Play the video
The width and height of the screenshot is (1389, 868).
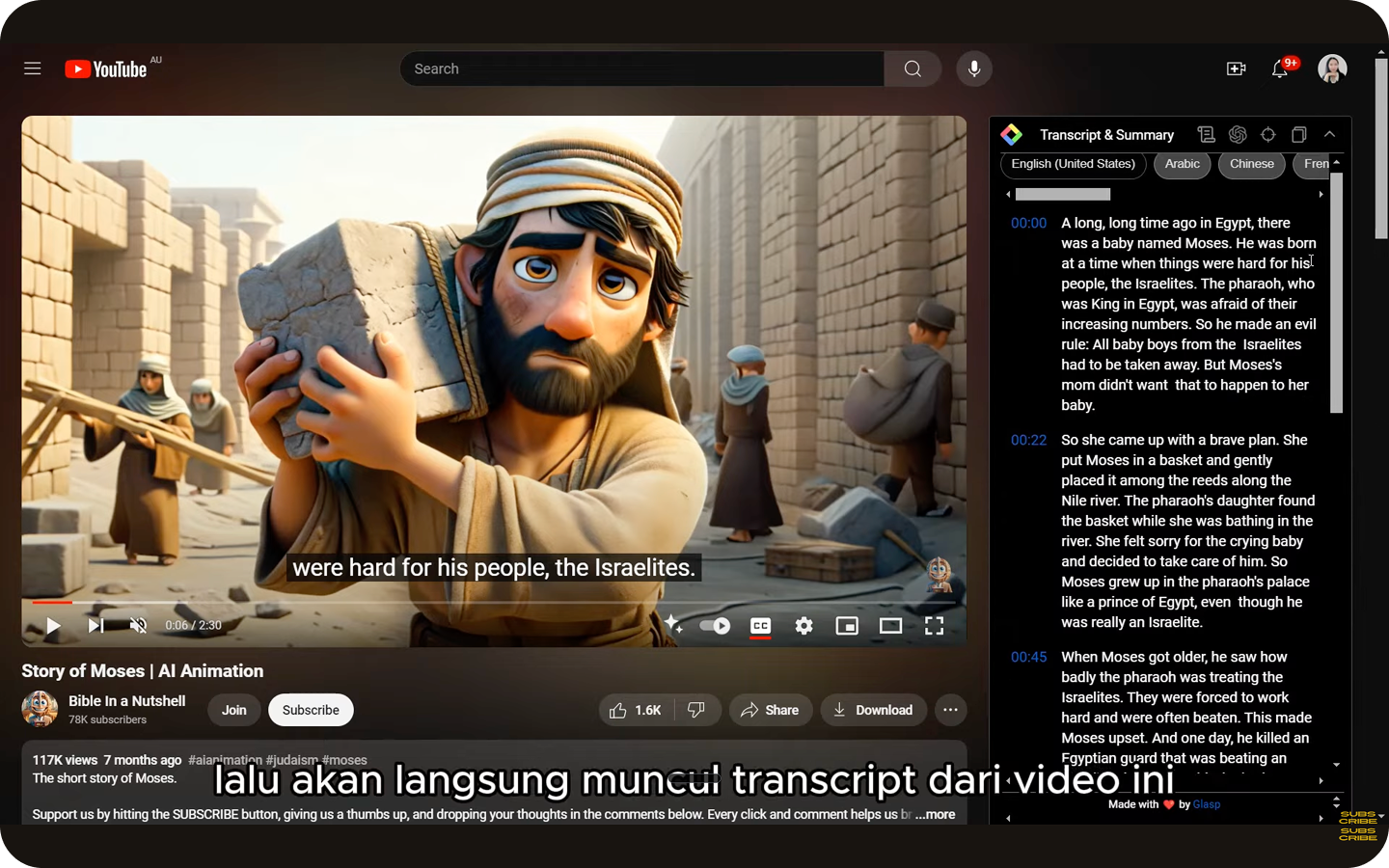pyautogui.click(x=53, y=626)
